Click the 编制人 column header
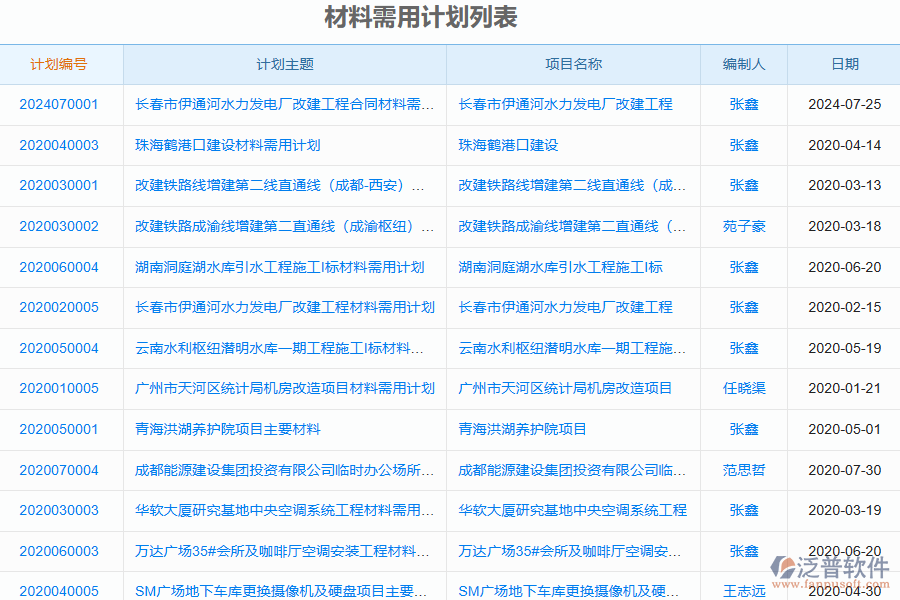 [743, 63]
